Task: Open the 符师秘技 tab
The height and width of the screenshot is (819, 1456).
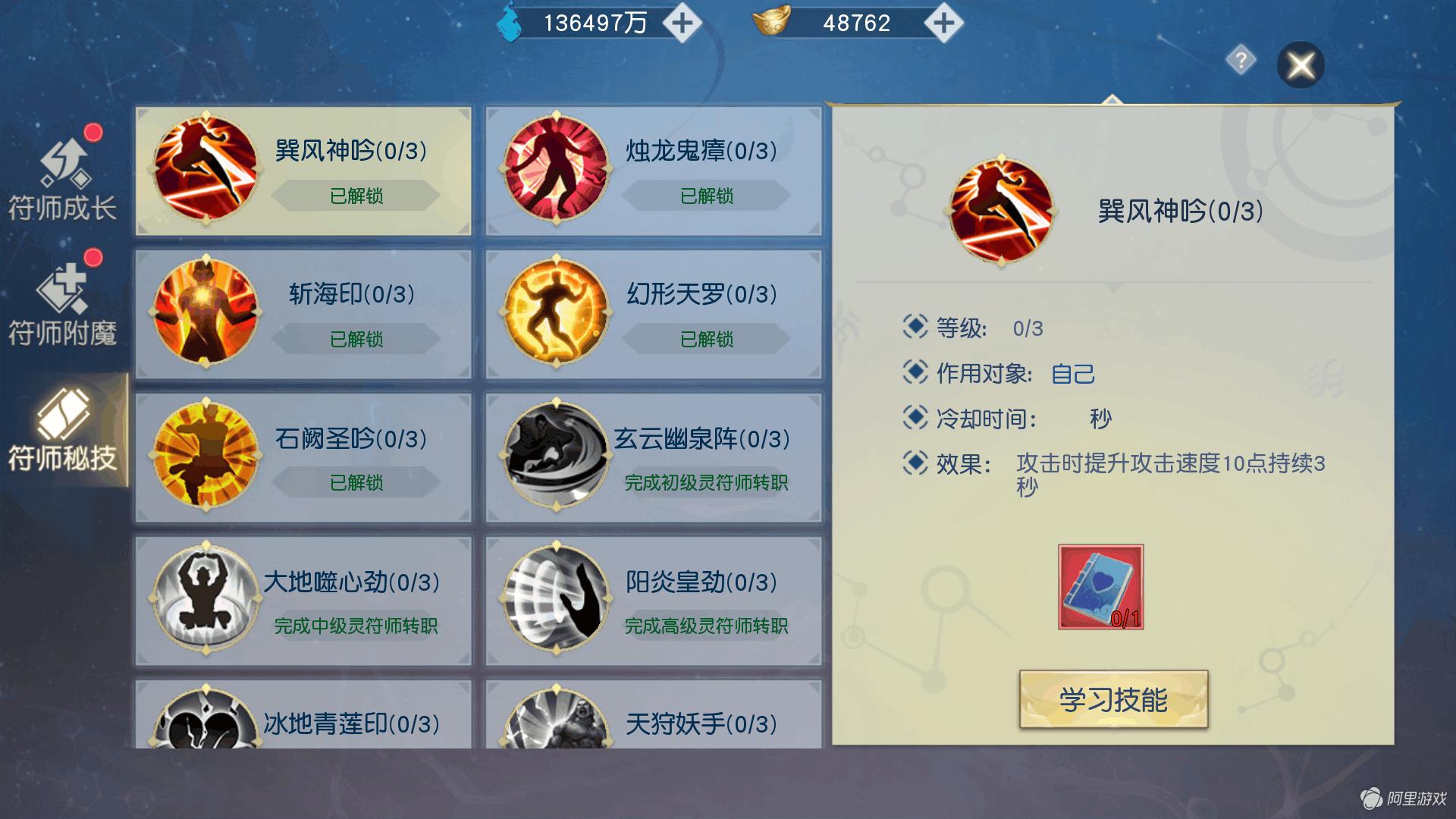Action: (x=62, y=429)
